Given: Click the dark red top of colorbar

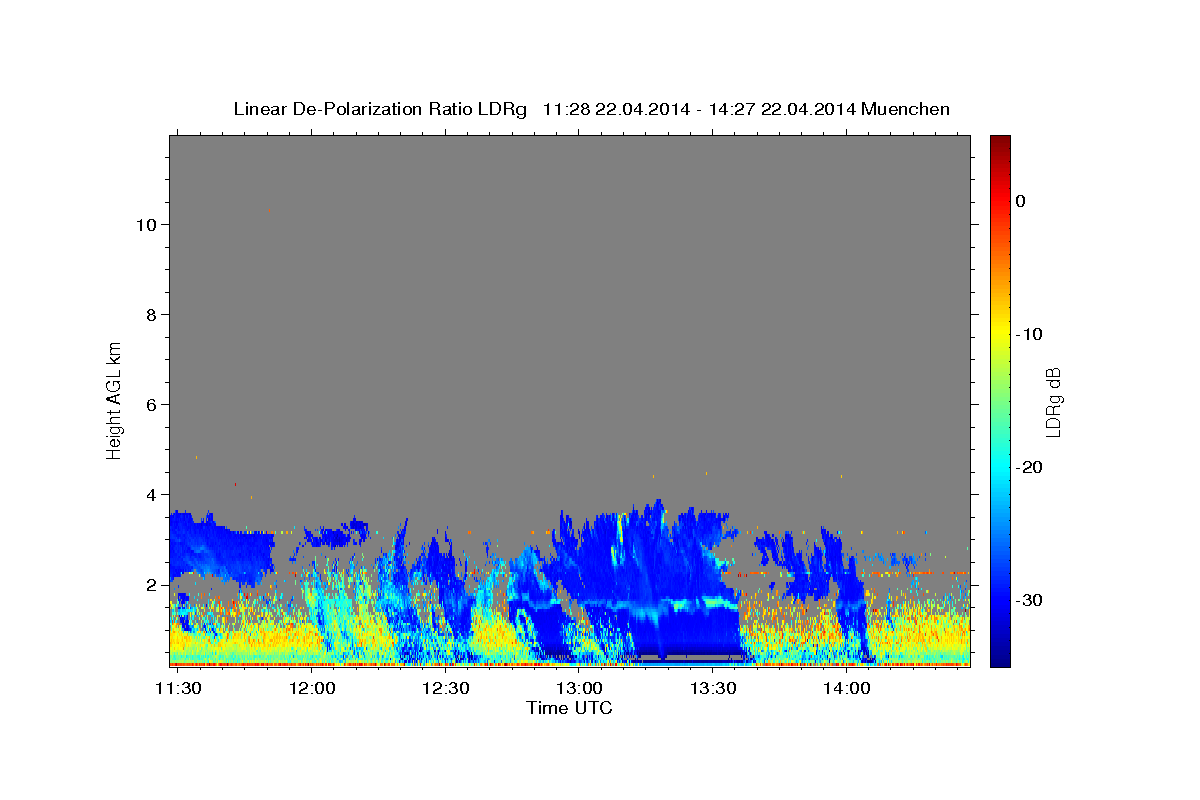Looking at the screenshot, I should coord(1000,142).
